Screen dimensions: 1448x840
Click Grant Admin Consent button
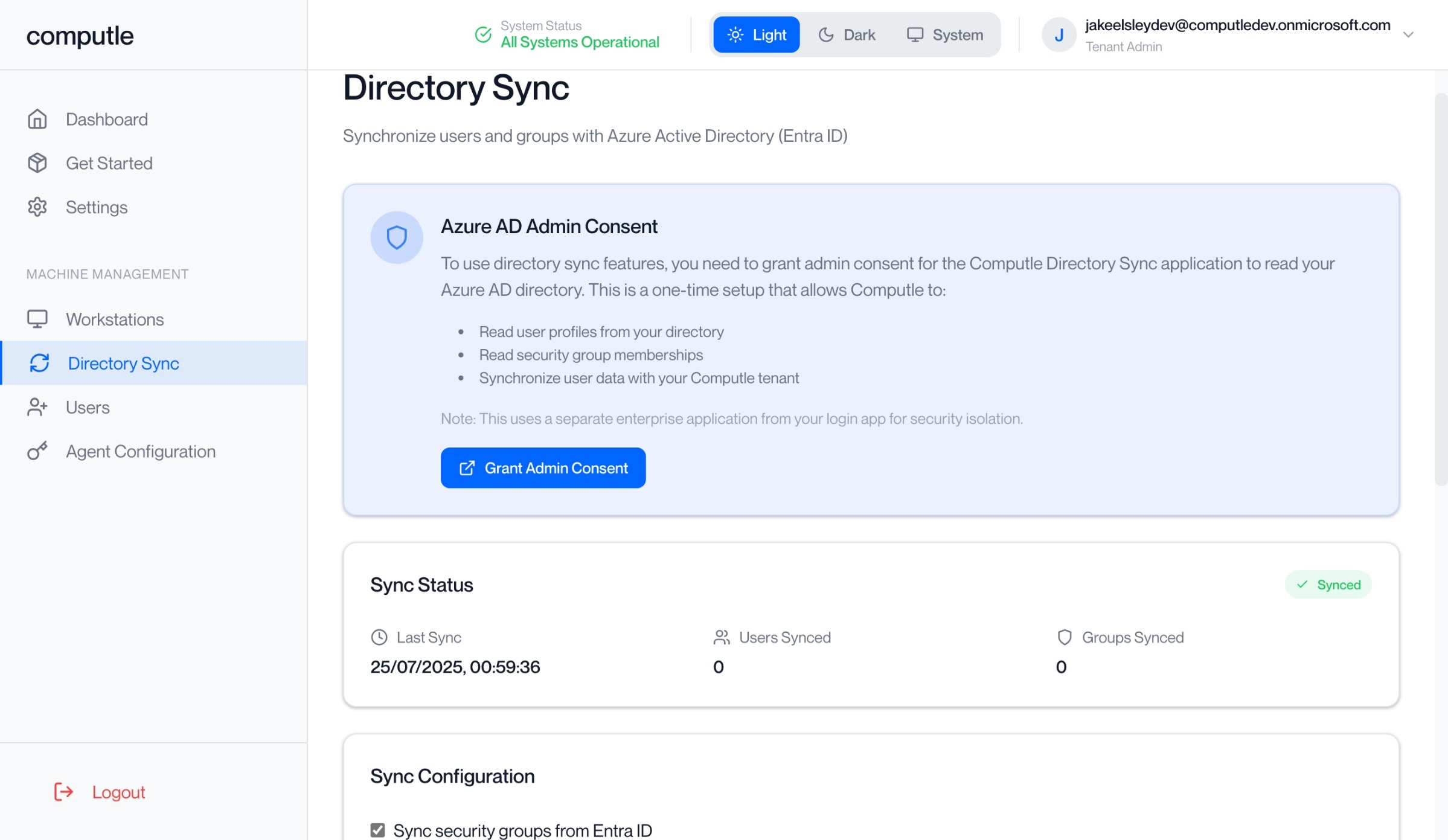pos(543,467)
